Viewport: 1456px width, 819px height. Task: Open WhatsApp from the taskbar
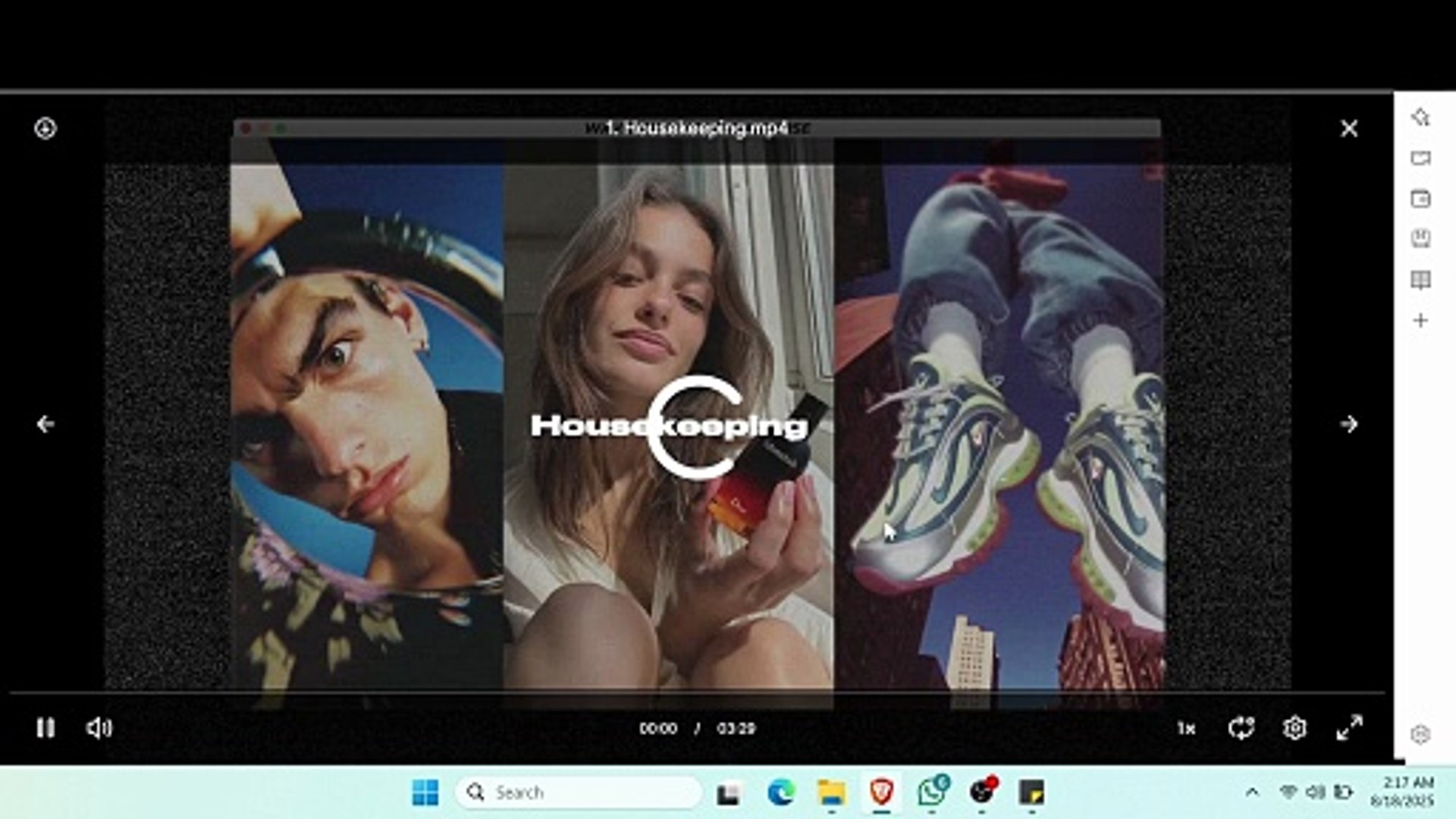(932, 792)
